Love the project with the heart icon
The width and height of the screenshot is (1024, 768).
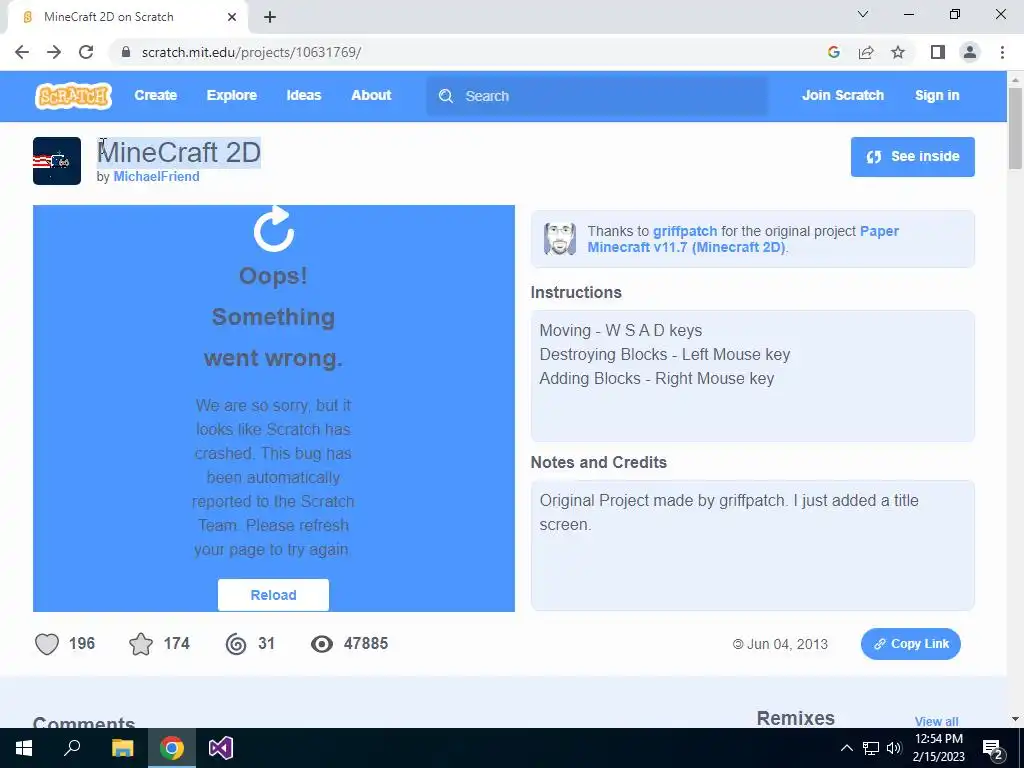click(x=47, y=644)
